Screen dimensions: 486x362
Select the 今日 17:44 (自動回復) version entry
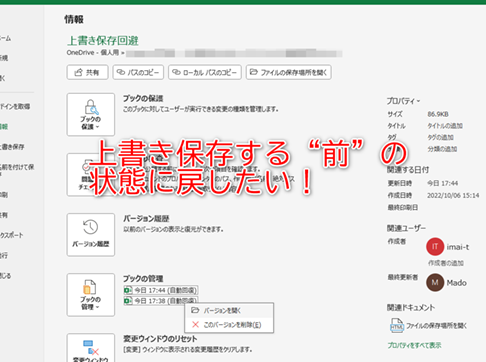(161, 290)
